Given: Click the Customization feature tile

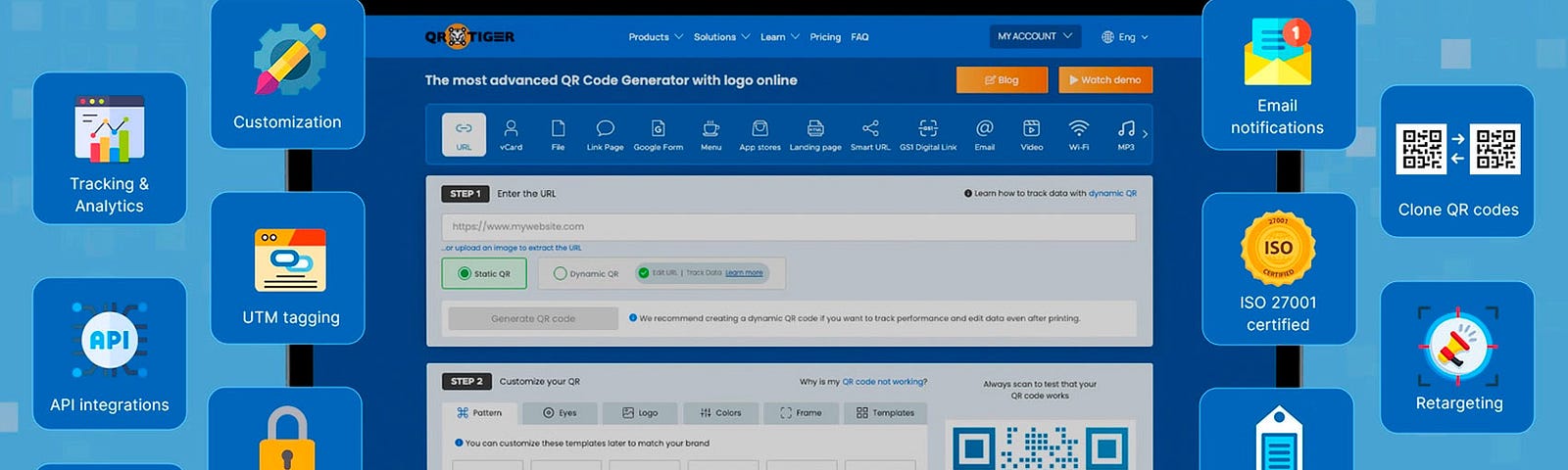Looking at the screenshot, I should [287, 73].
